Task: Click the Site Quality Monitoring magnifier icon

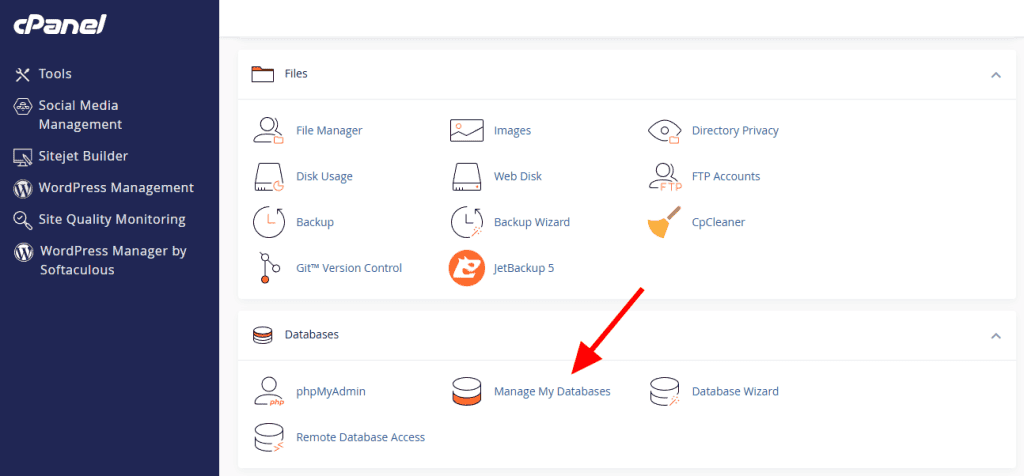Action: point(23,221)
